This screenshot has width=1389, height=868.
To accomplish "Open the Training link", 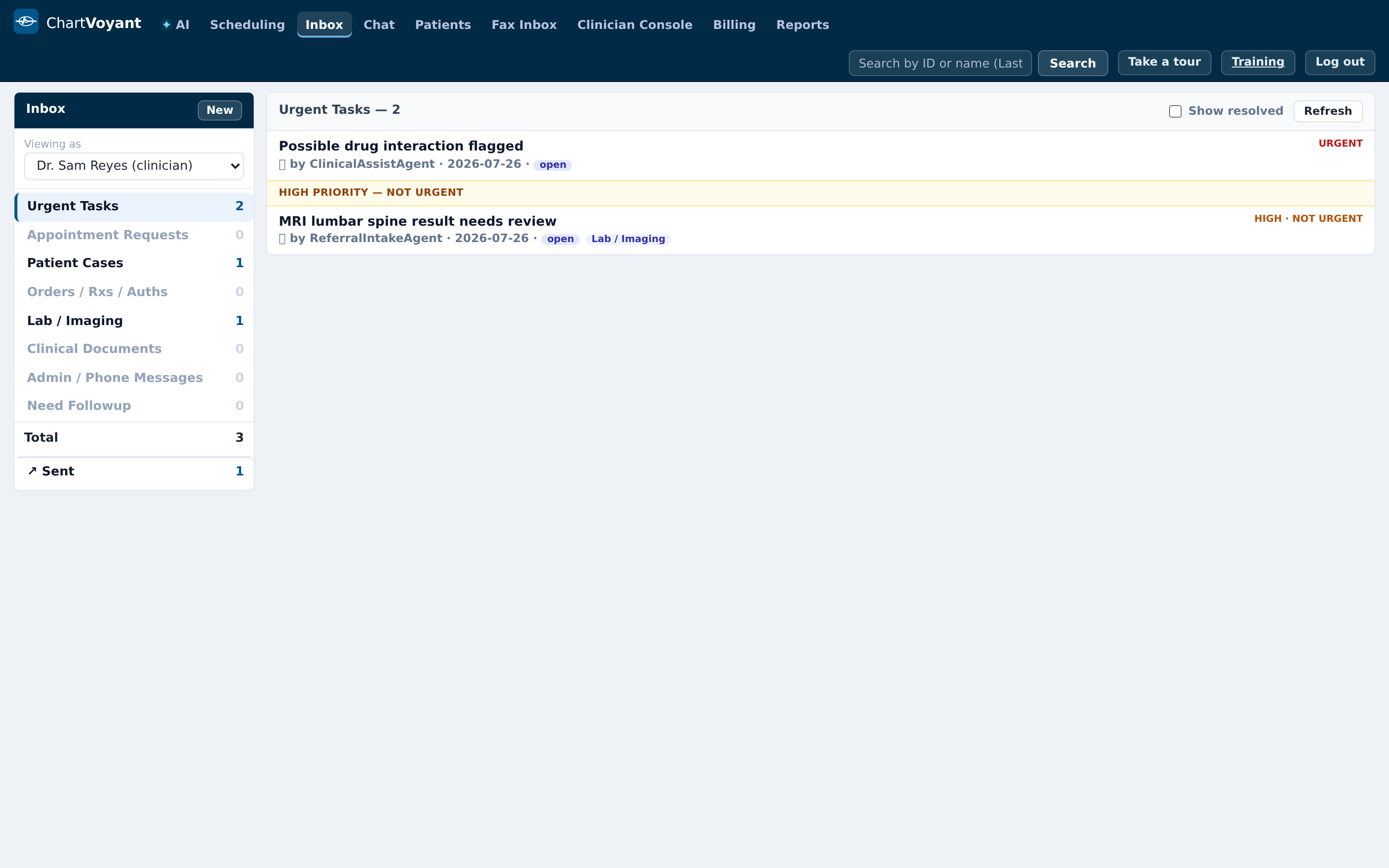I will (x=1257, y=62).
